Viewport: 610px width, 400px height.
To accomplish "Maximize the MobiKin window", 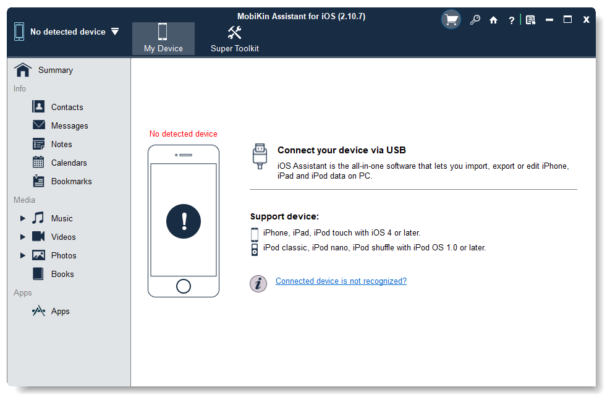I will (568, 19).
